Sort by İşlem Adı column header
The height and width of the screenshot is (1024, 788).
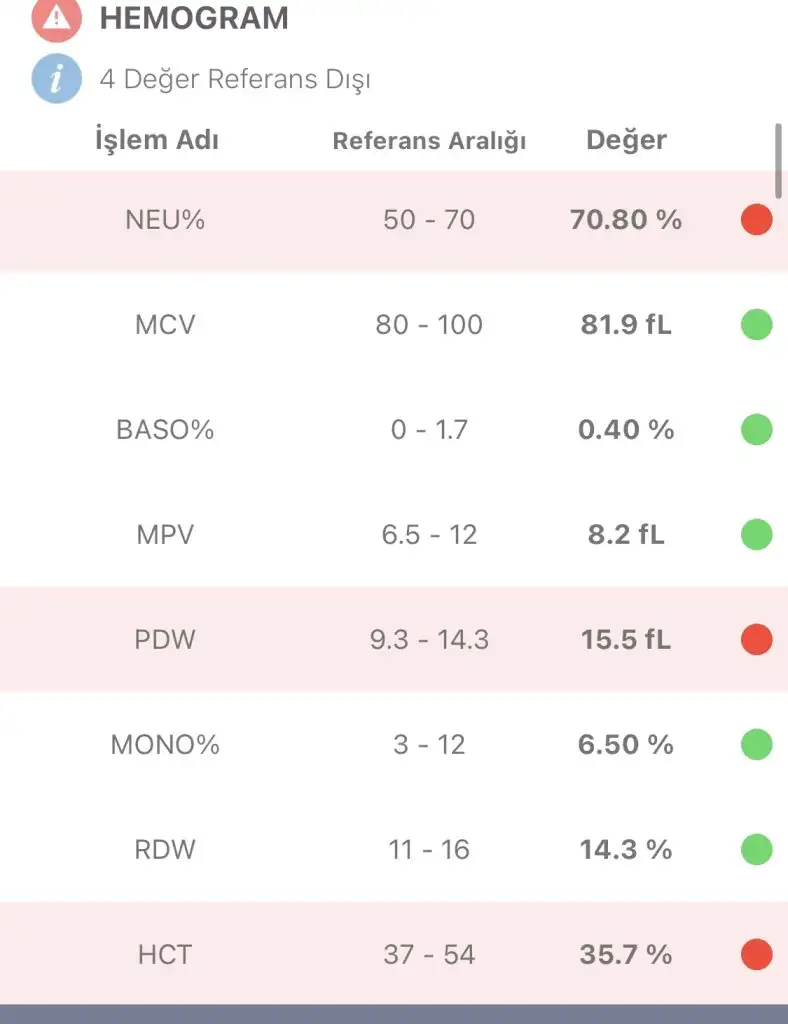point(156,140)
